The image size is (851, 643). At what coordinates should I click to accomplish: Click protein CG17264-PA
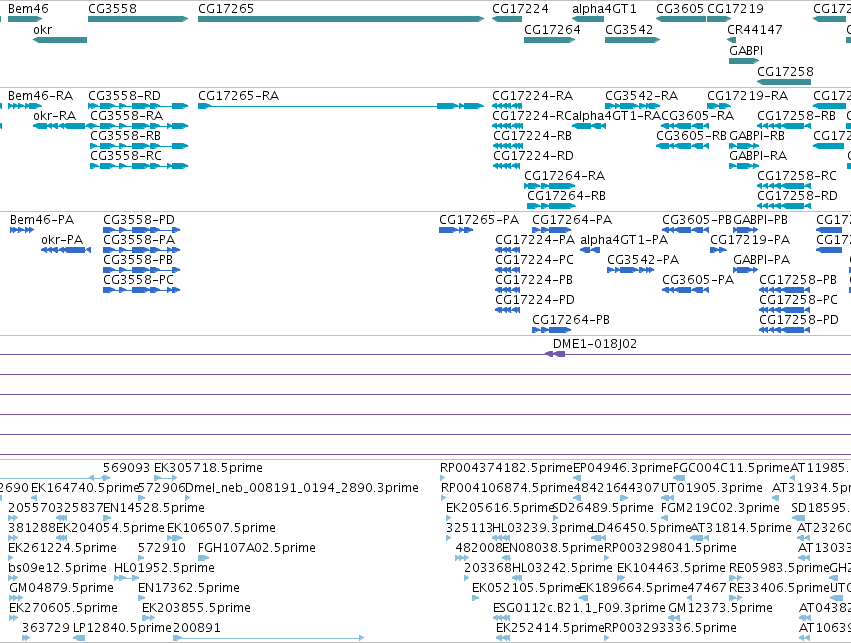551,230
